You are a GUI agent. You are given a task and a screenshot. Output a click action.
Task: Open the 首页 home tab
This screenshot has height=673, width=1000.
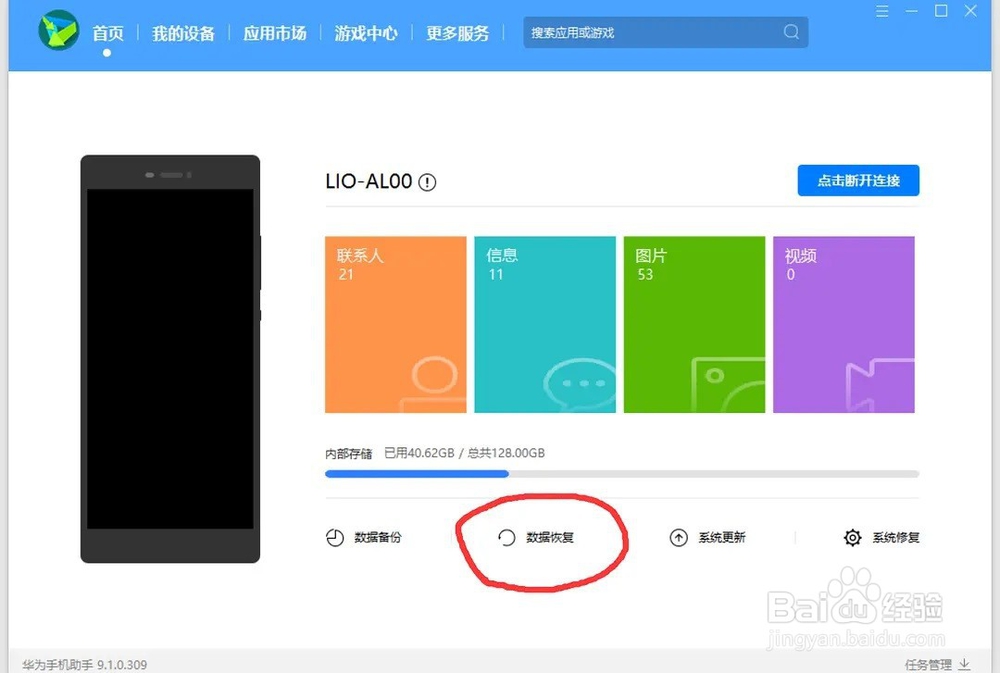coord(108,33)
